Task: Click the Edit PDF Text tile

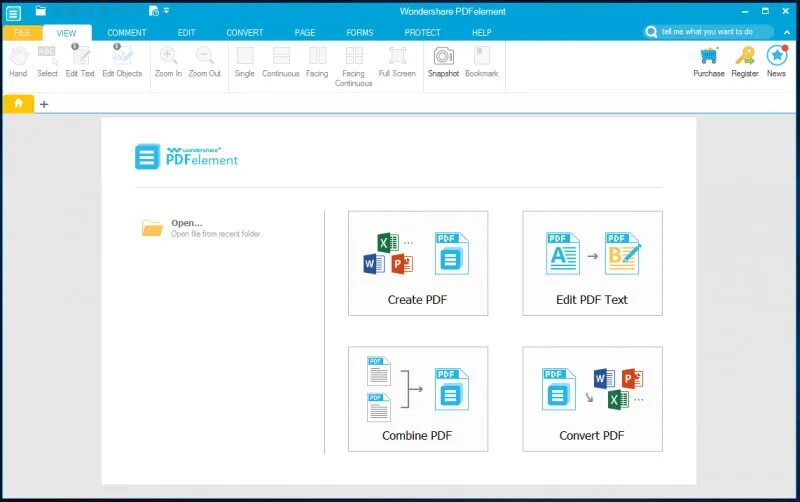Action: tap(592, 263)
